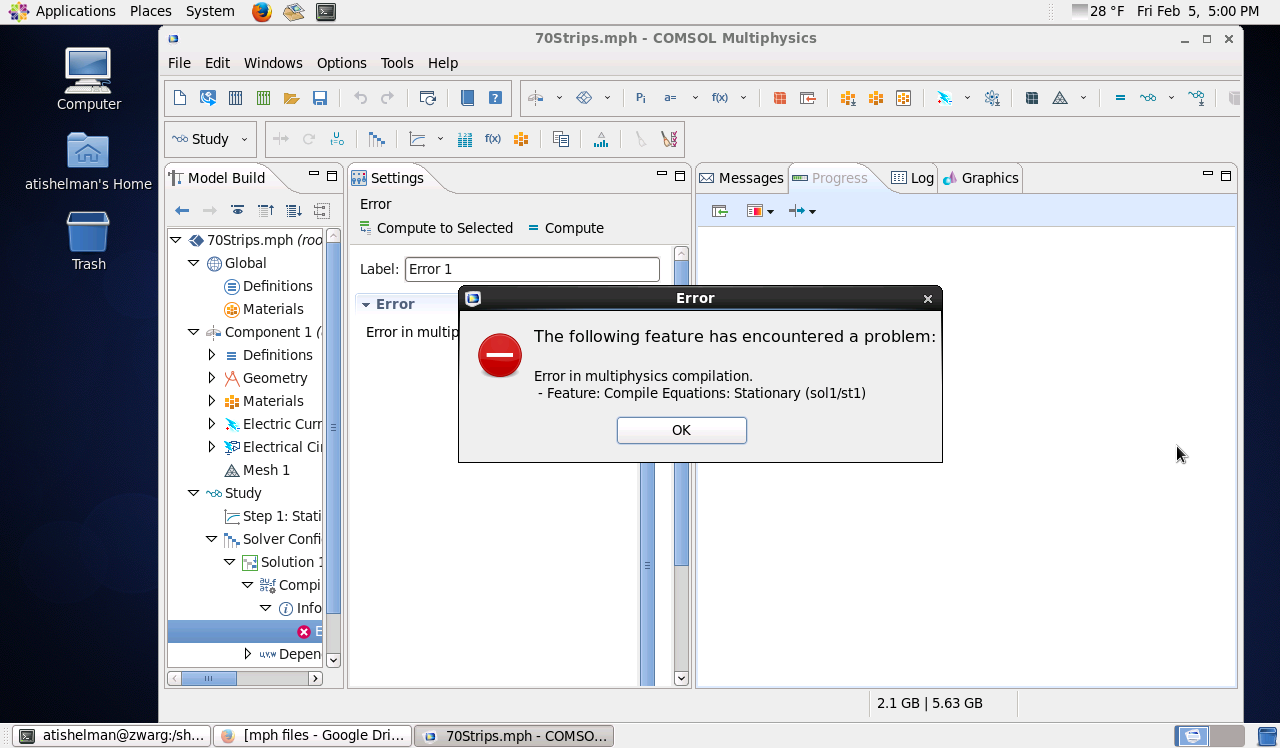Click the New model file icon
1280x748 pixels.
(x=180, y=98)
